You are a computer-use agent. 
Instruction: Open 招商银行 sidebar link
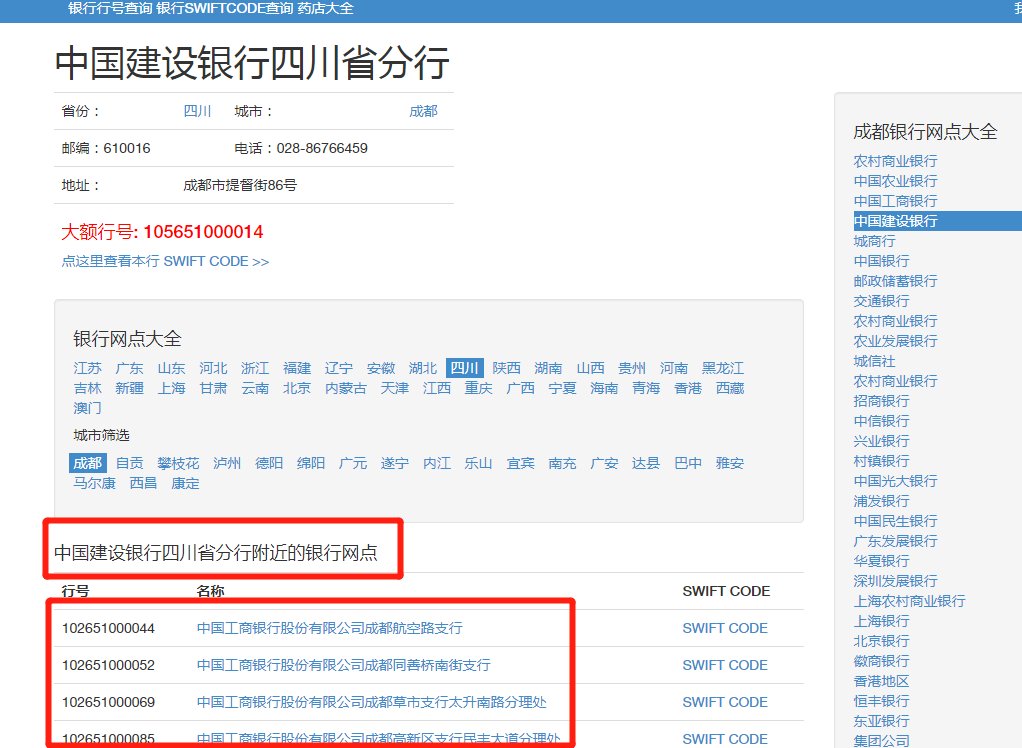click(881, 401)
